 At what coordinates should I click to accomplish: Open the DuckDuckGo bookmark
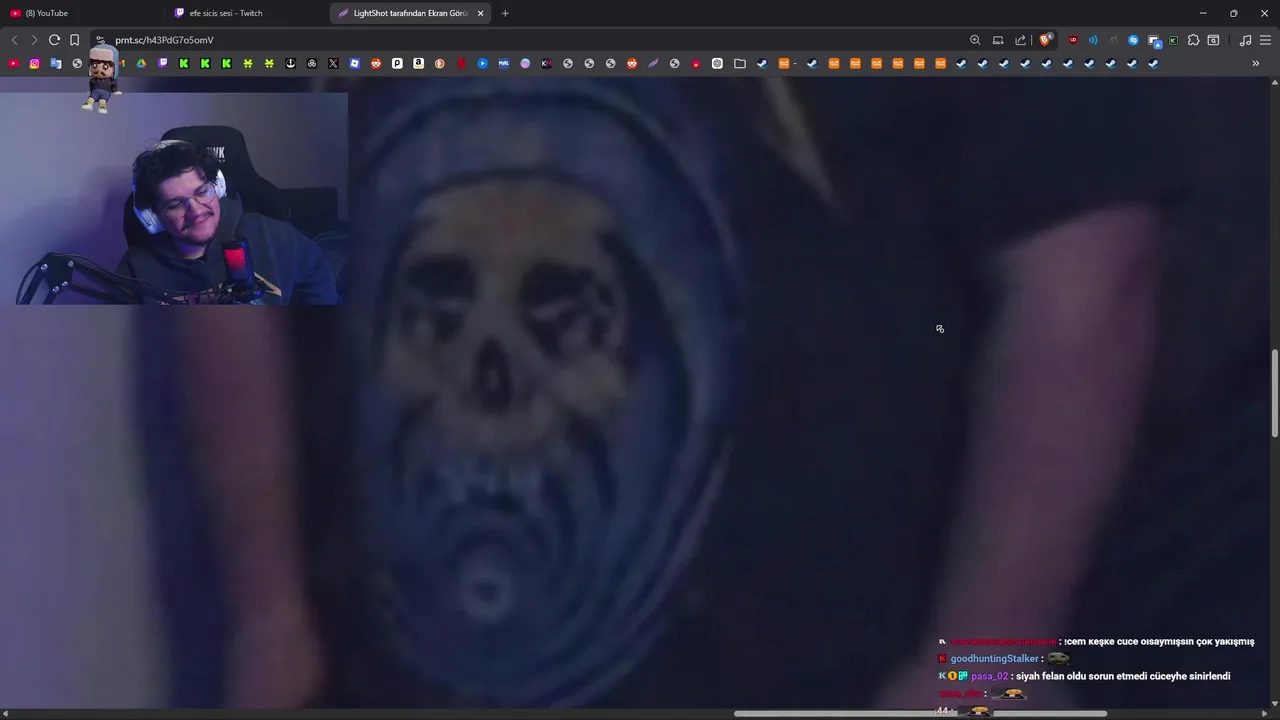point(440,63)
